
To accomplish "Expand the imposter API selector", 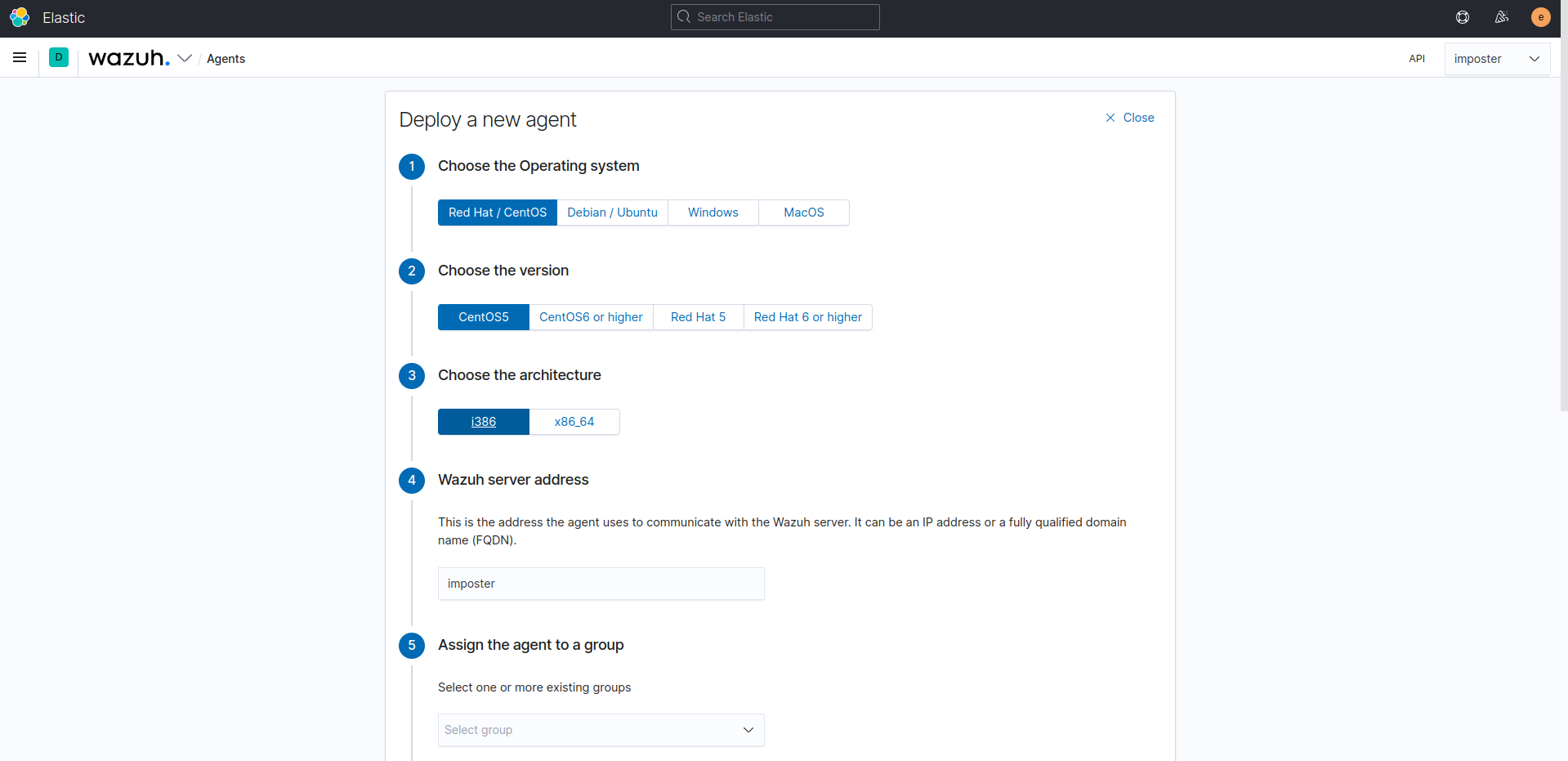I will pos(1534,58).
